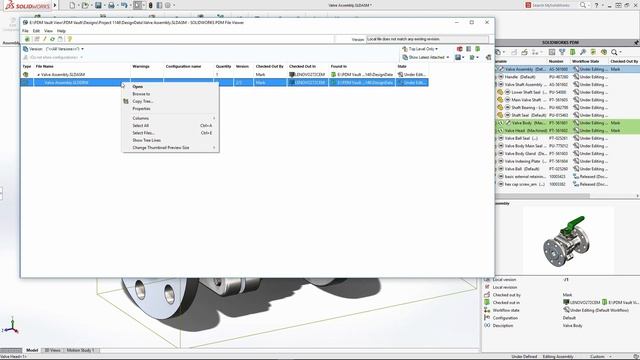
Task: Click the Select cursor tool in SOLIDWORKS toolbar
Action: pos(138,5)
